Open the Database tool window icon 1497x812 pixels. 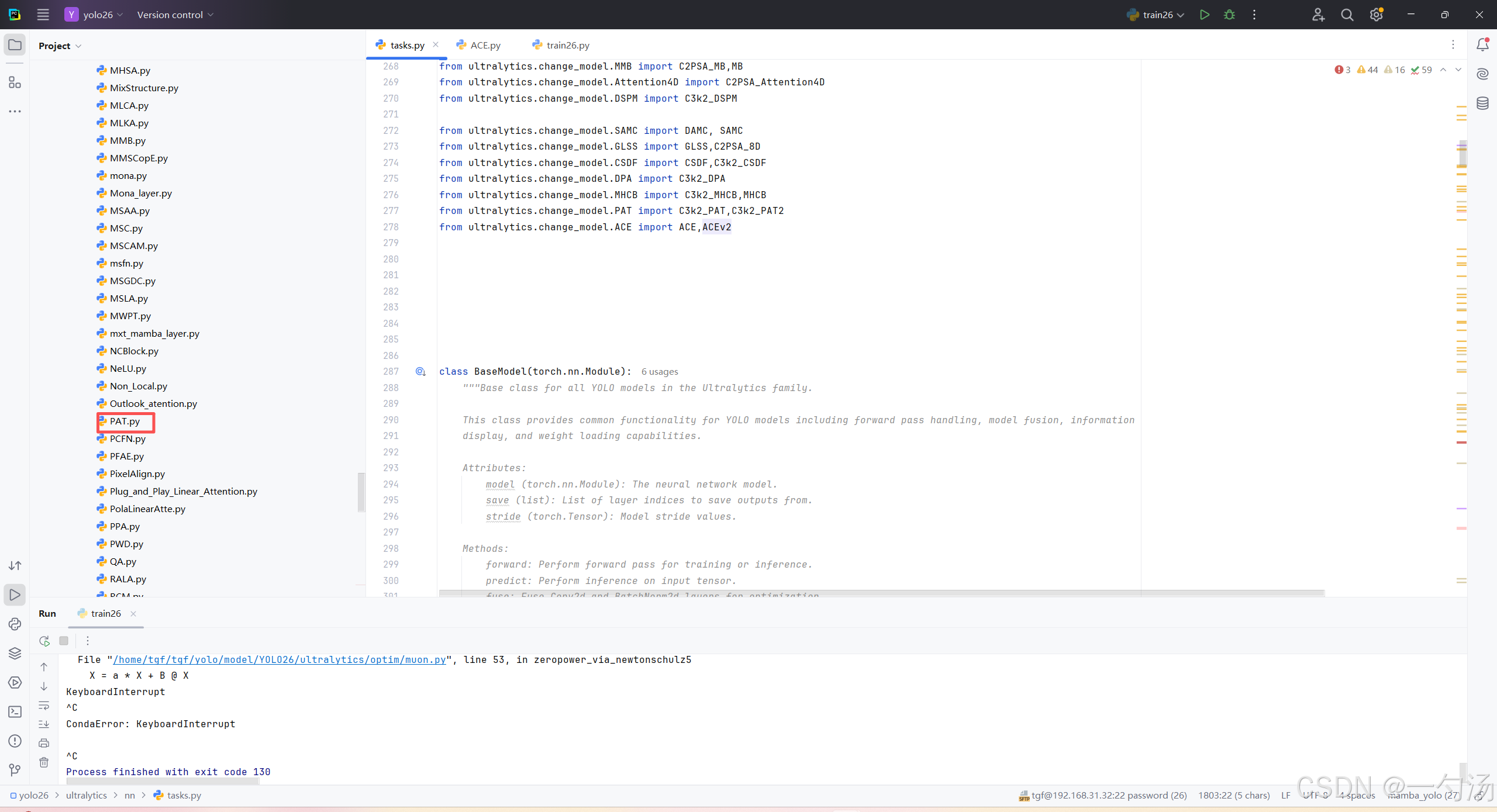coord(1482,103)
